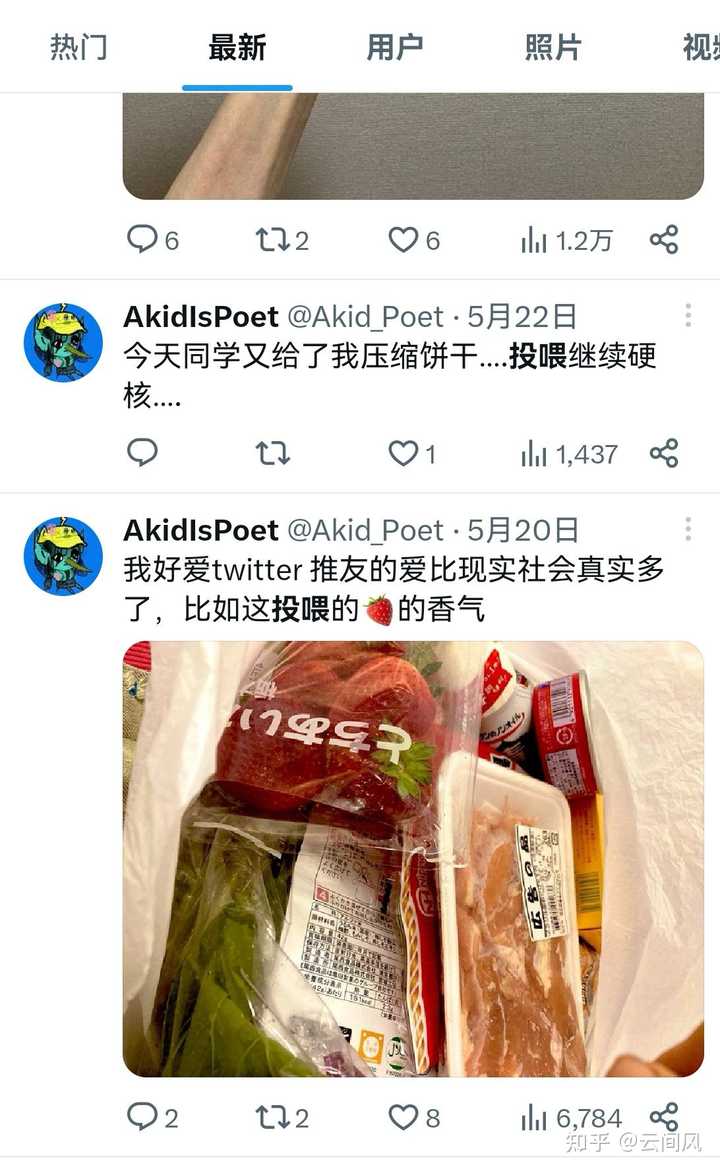Switch to the 用户 tab
This screenshot has height=1173, width=720.
[x=394, y=47]
